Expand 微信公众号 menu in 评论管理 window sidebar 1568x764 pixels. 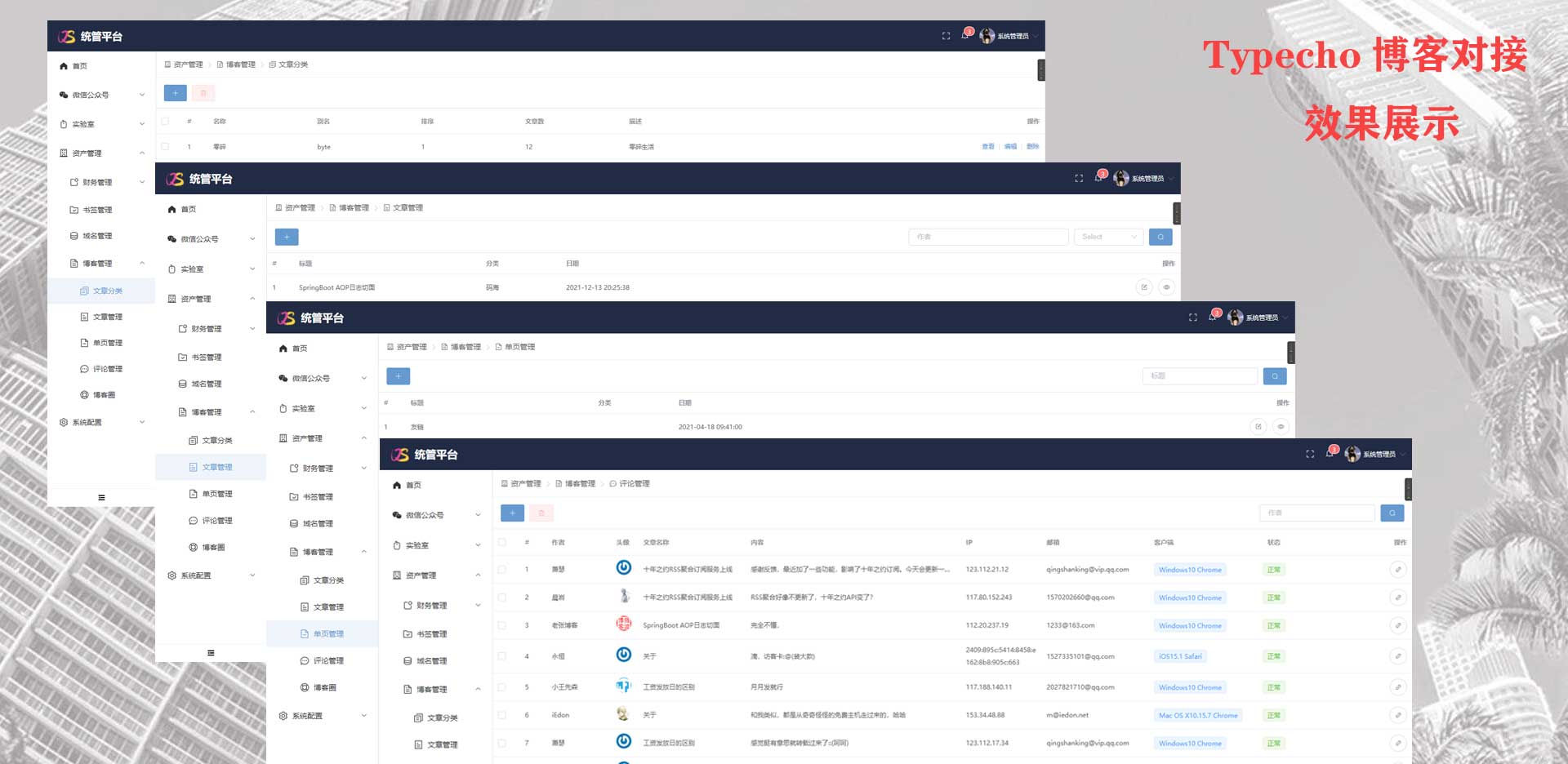coord(436,515)
